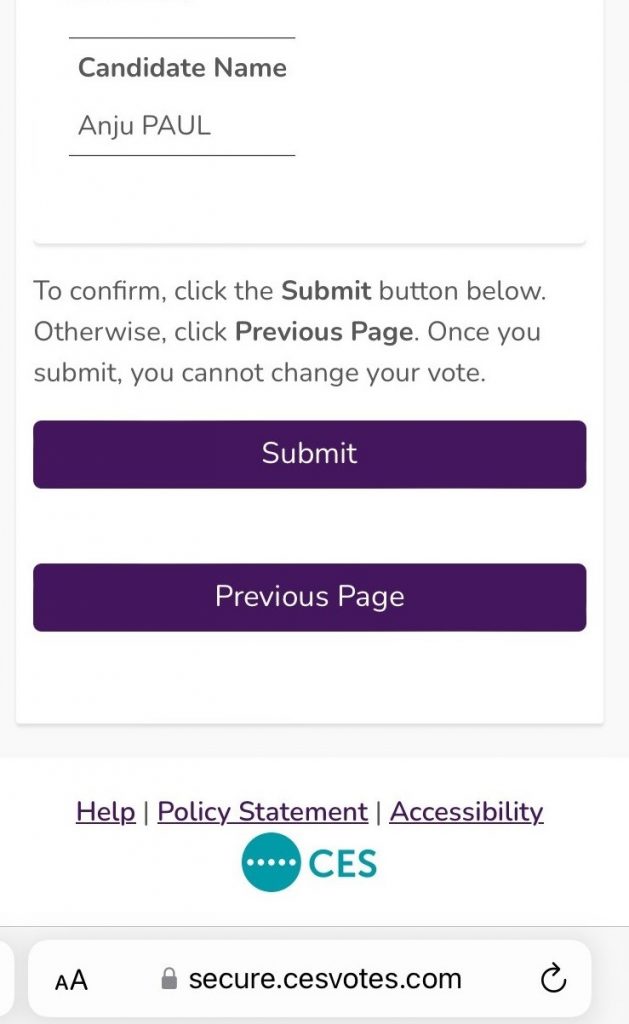
Task: Select the candidate name Anju PAUL
Action: (144, 127)
